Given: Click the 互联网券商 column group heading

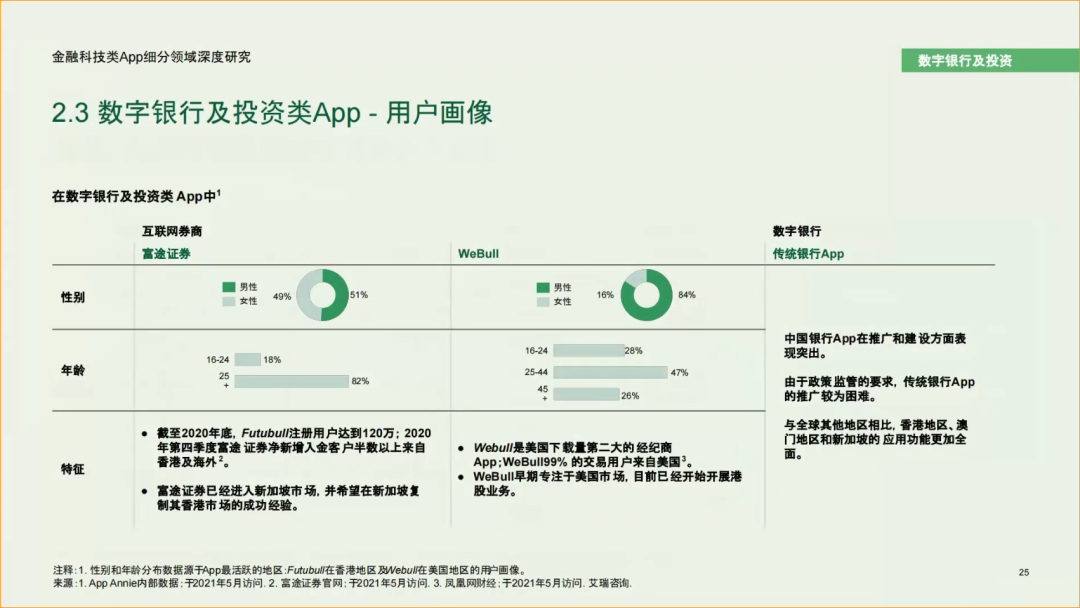Looking at the screenshot, I should (172, 231).
